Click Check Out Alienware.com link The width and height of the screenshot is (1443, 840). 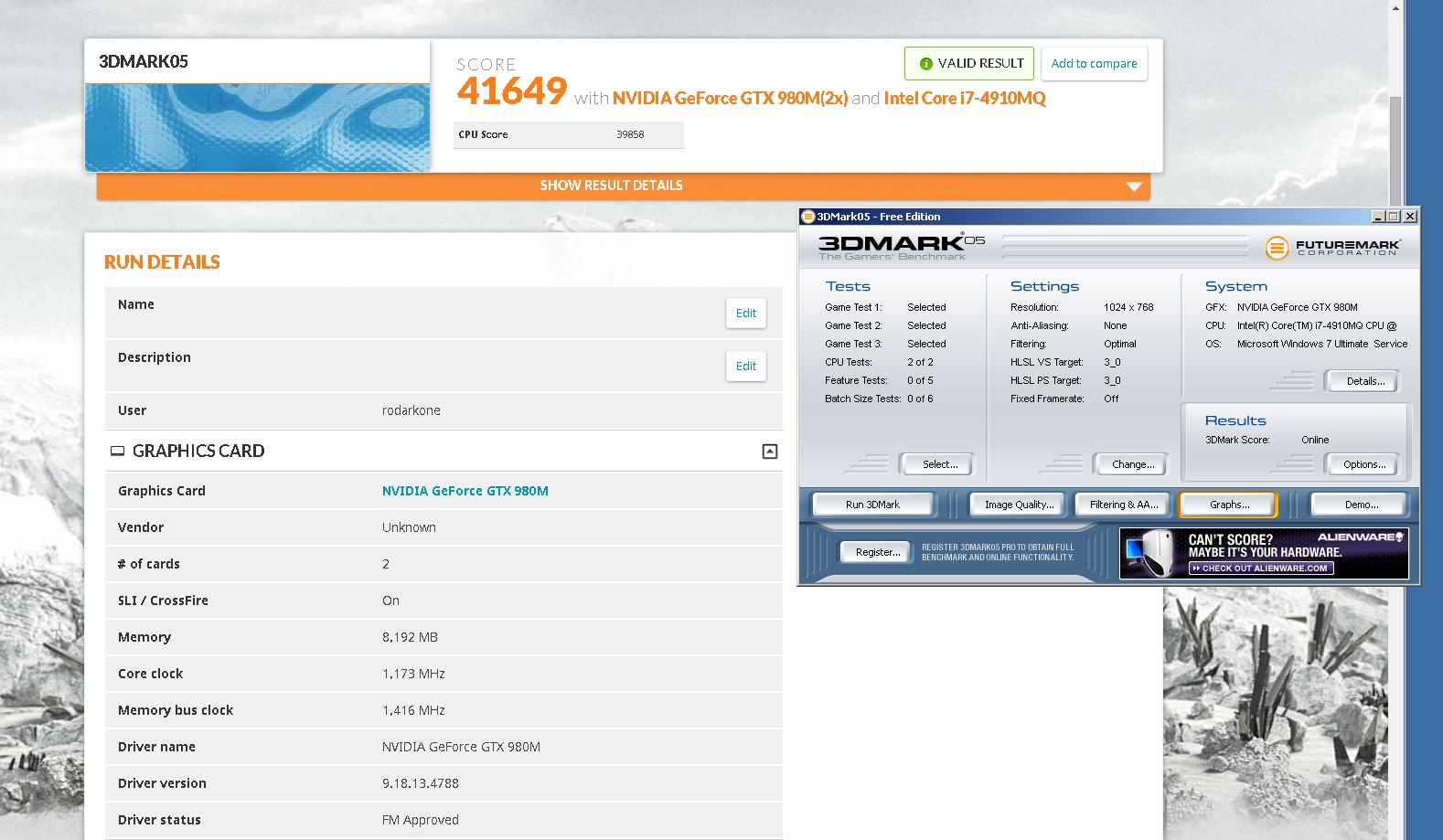click(1261, 569)
